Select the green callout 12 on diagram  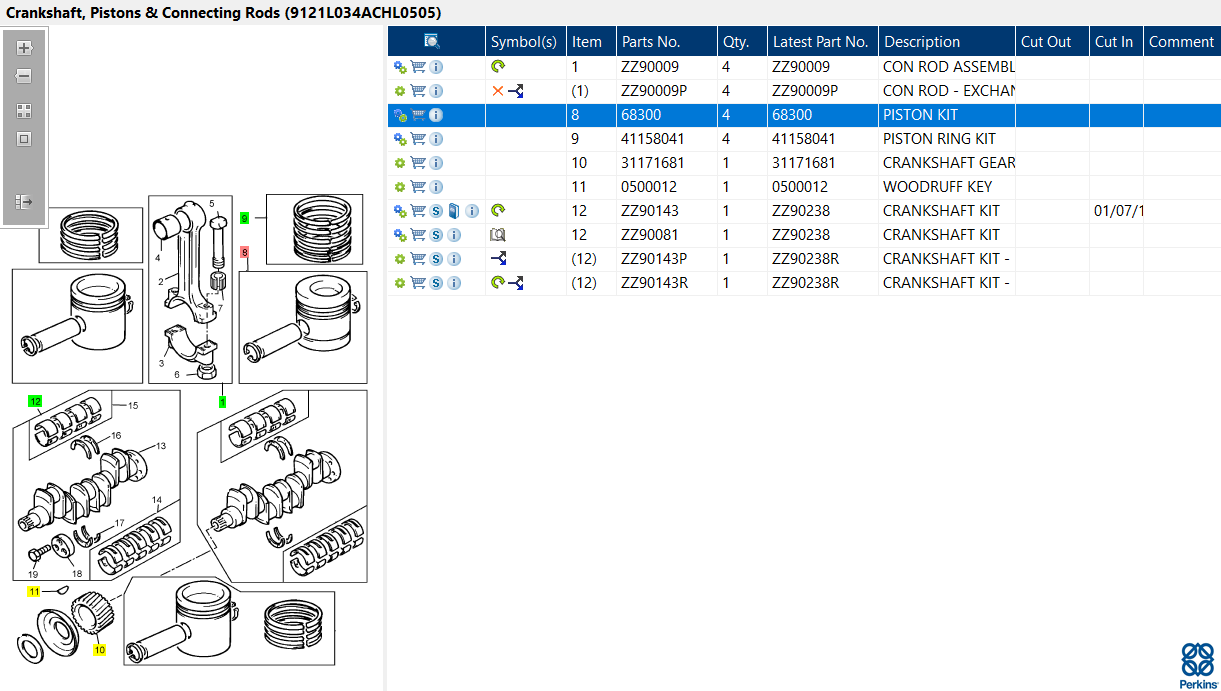(35, 402)
